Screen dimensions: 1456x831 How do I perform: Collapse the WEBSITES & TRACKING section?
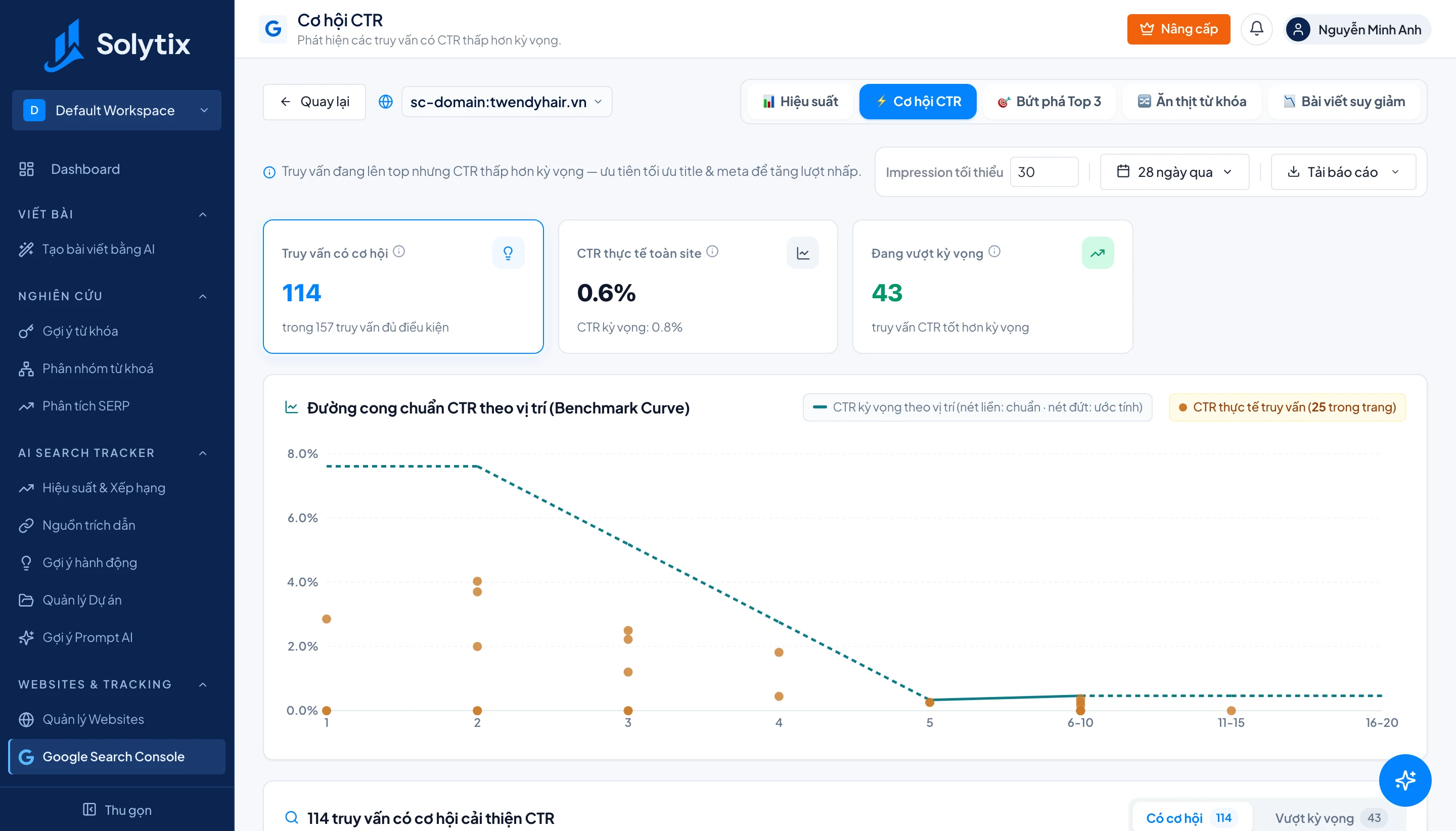pos(203,684)
